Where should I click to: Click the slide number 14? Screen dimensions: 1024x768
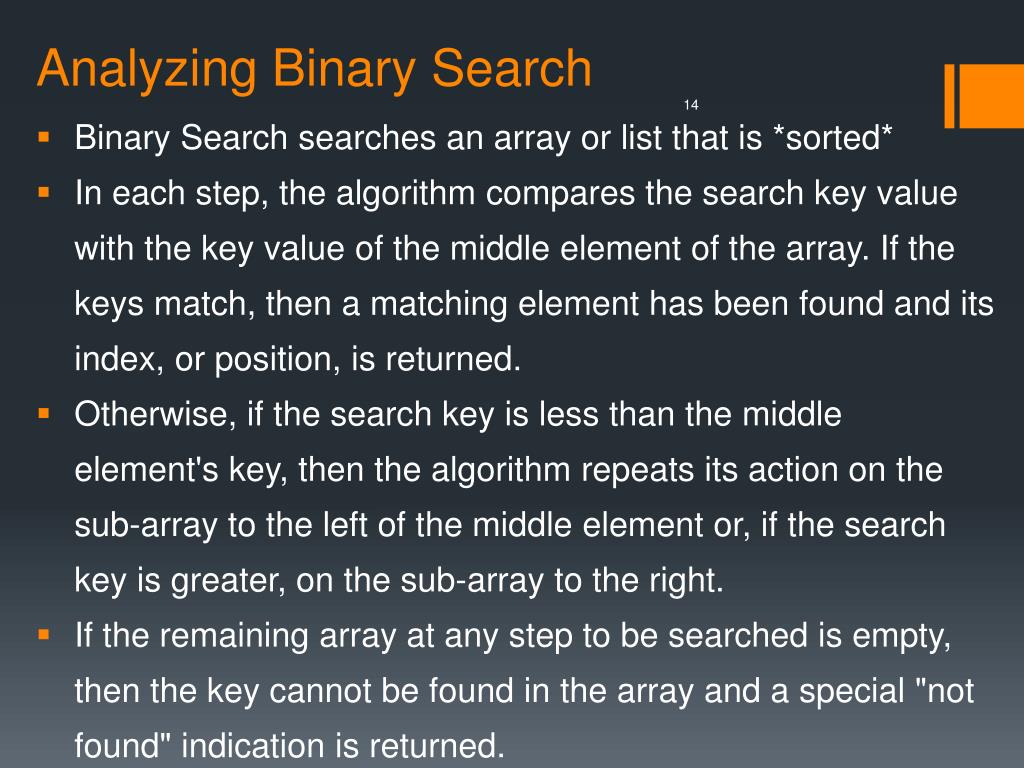click(x=691, y=105)
